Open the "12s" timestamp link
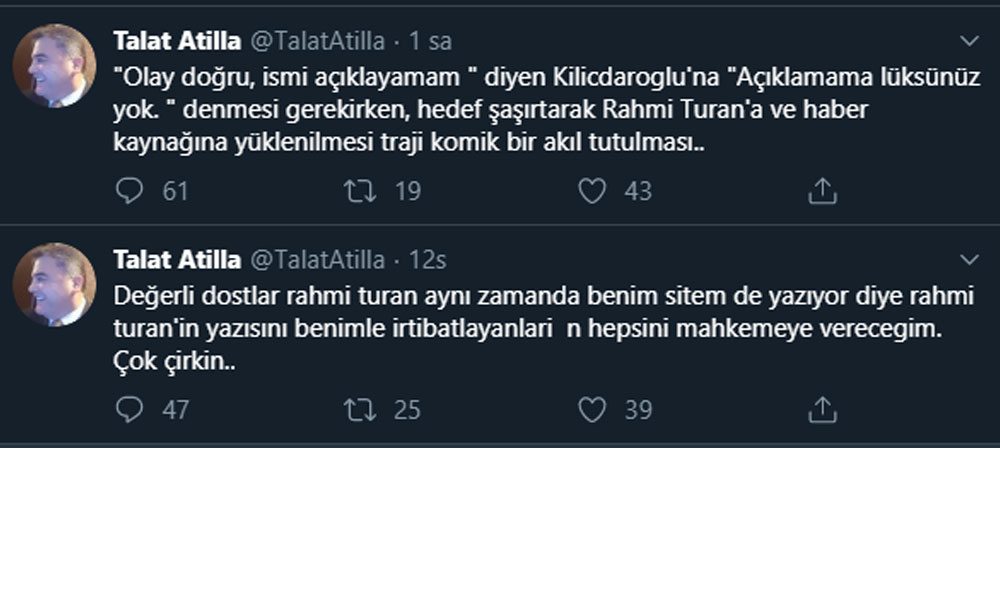Screen dimensions: 1000x600 pos(428,260)
